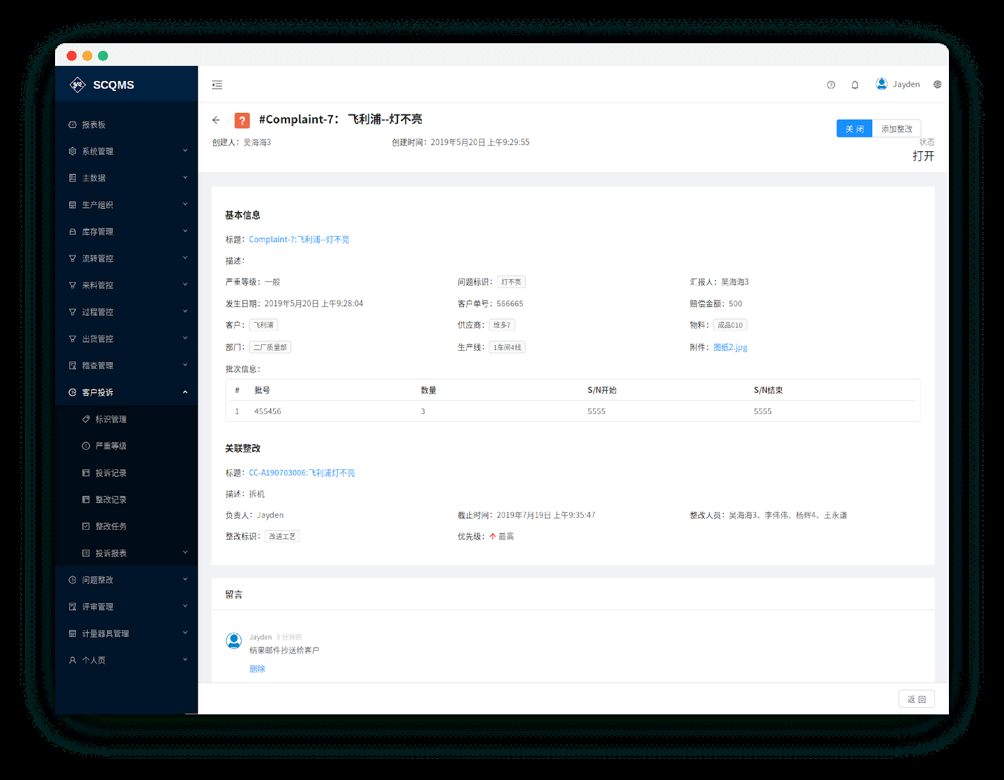This screenshot has width=1004, height=780.
Task: Click the 报表板 dashboard icon
Action: point(72,125)
